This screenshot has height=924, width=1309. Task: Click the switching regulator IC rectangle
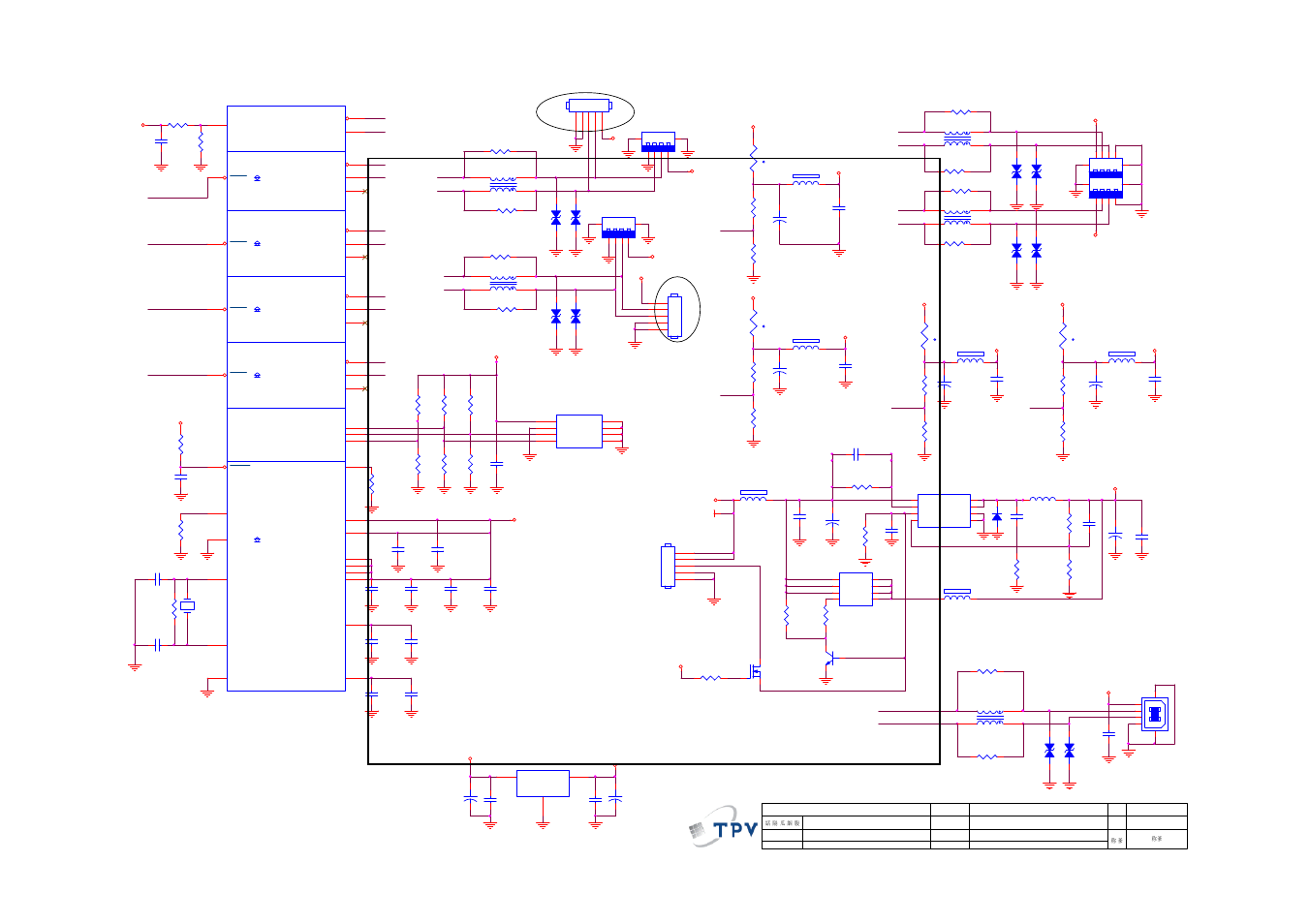(944, 510)
